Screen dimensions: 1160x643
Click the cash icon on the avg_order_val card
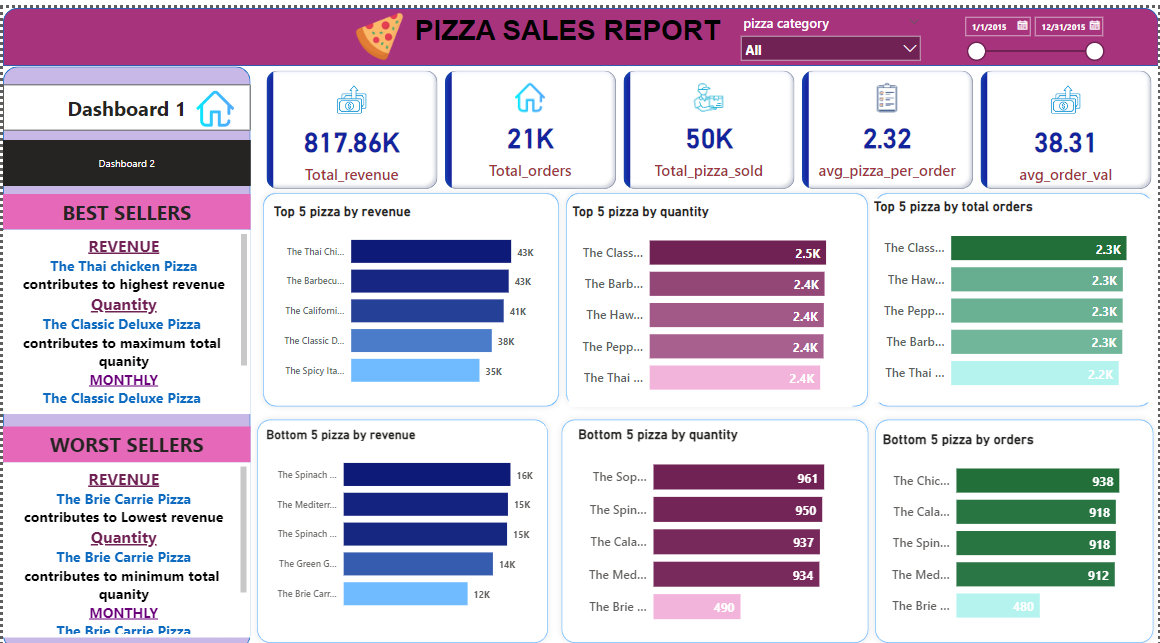pos(1064,98)
